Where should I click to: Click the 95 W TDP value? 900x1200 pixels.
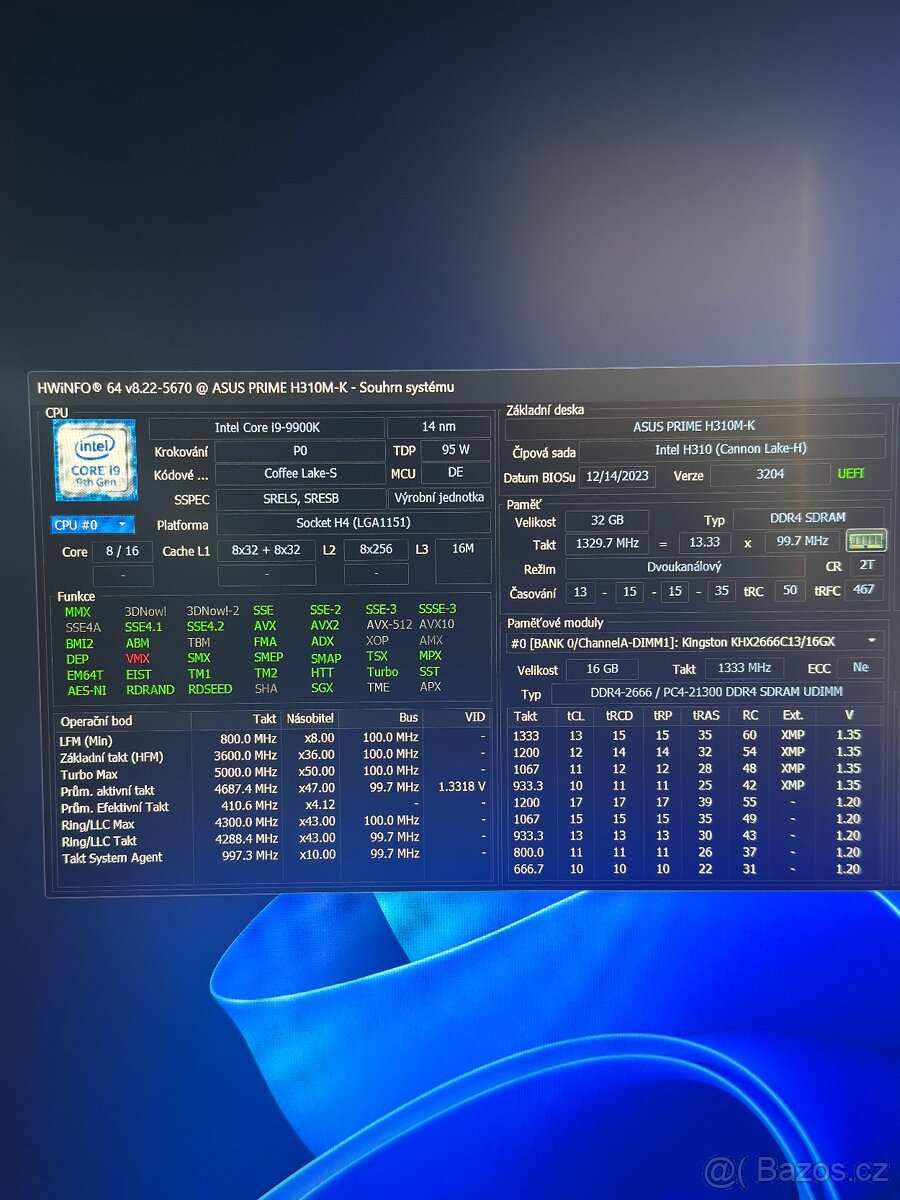[x=456, y=450]
